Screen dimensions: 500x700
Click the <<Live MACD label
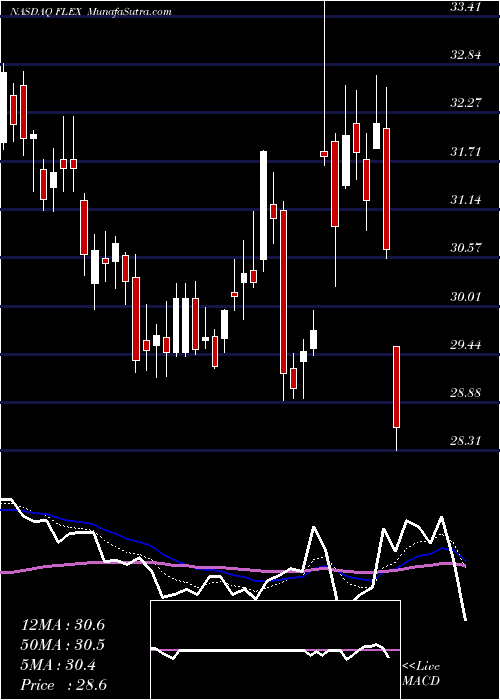tap(421, 674)
